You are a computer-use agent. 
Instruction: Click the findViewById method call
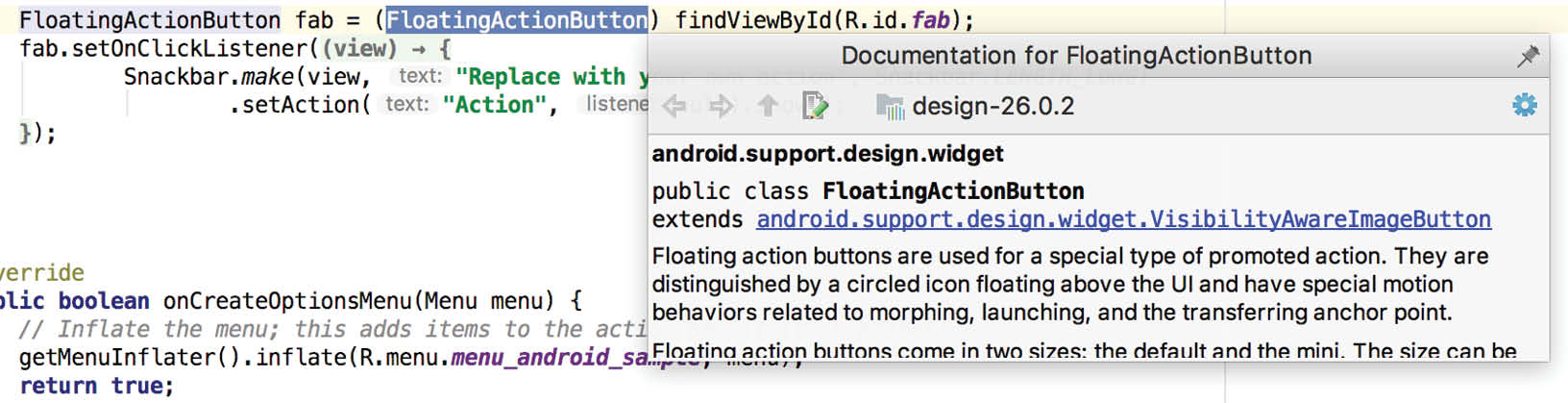(752, 20)
